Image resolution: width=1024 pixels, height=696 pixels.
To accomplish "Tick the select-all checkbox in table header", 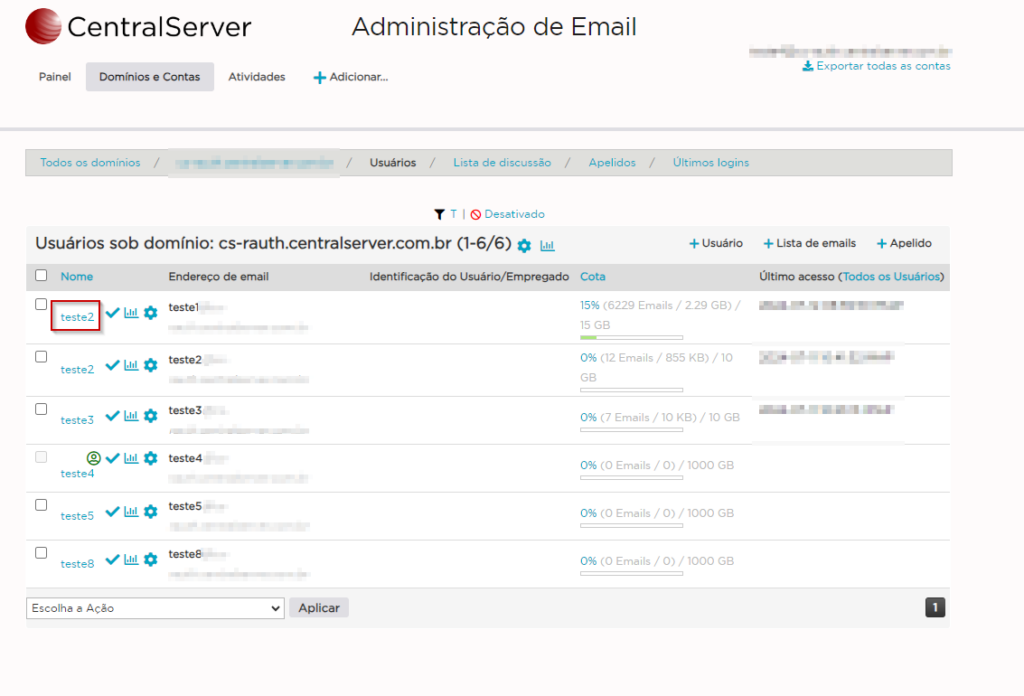I will click(41, 276).
